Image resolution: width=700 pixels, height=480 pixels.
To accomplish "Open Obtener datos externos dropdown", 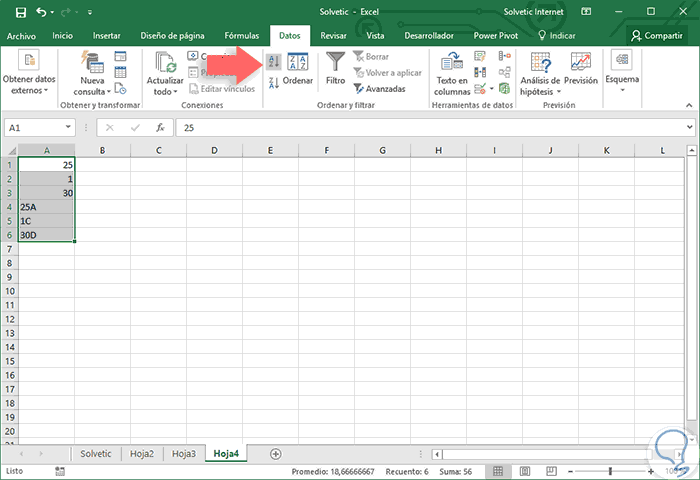I will (x=29, y=72).
